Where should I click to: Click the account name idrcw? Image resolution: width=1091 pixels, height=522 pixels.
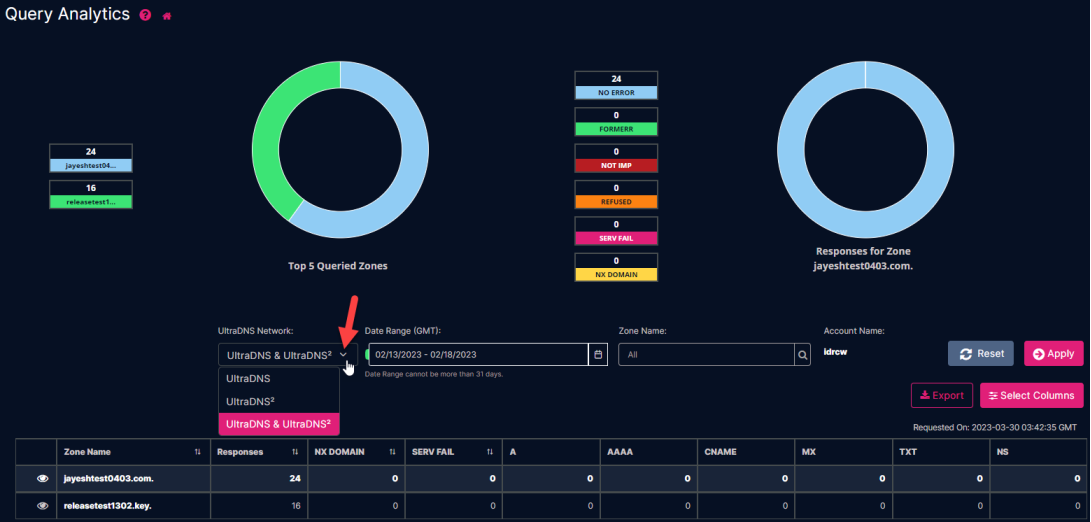click(x=835, y=352)
